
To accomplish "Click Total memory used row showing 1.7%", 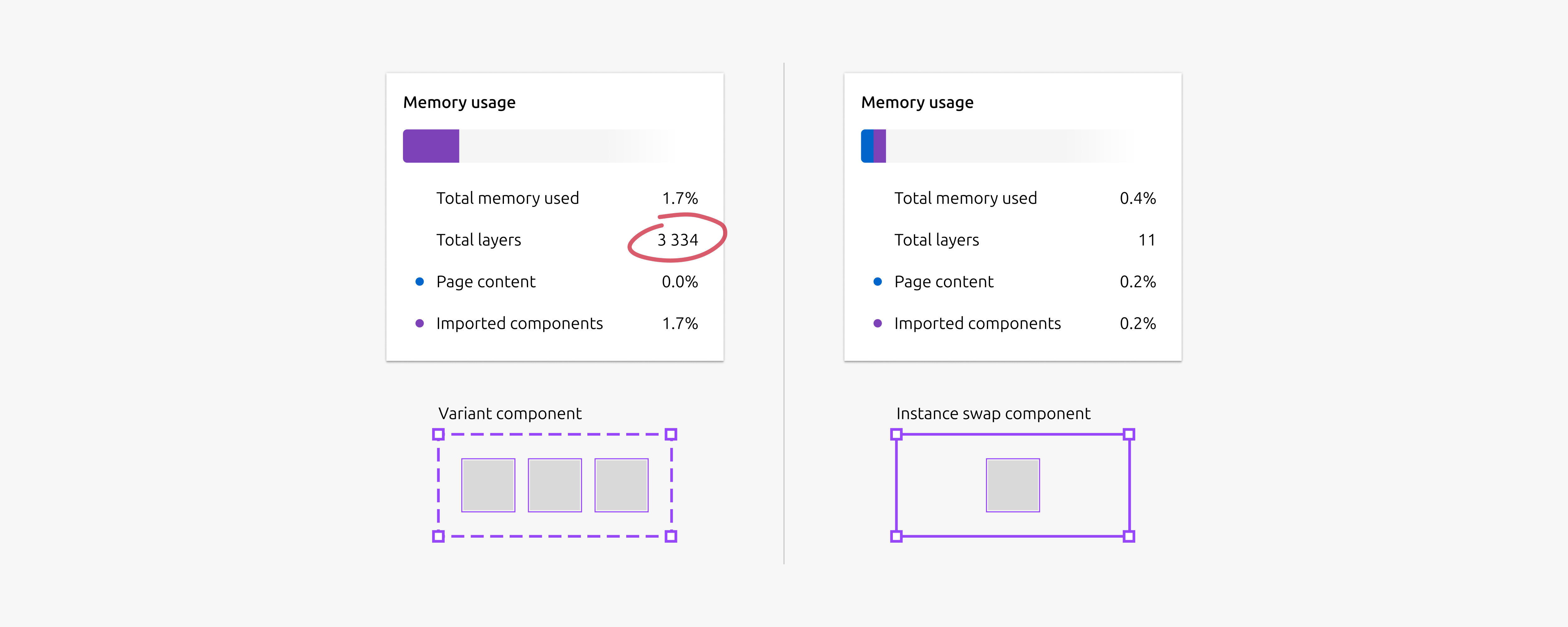I will [x=567, y=198].
